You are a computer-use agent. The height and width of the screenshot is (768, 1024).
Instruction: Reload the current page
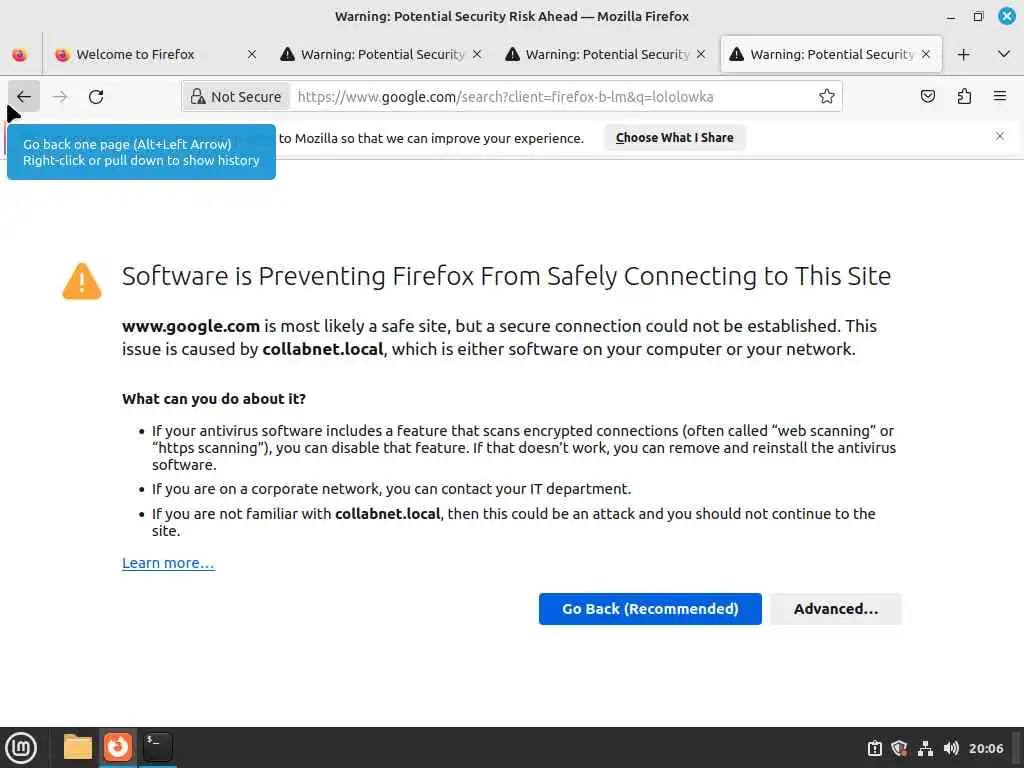pyautogui.click(x=96, y=97)
